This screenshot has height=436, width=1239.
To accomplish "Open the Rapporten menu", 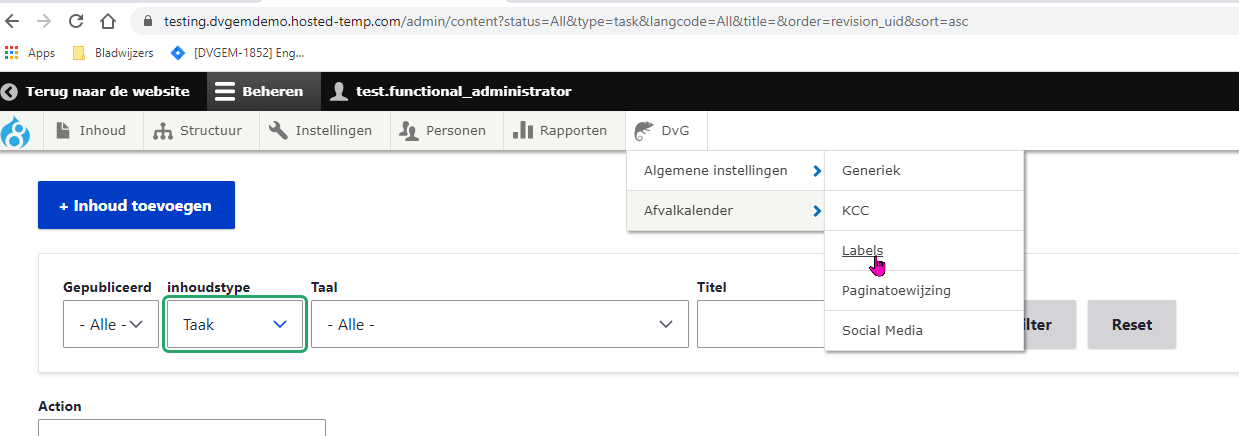I will (561, 131).
